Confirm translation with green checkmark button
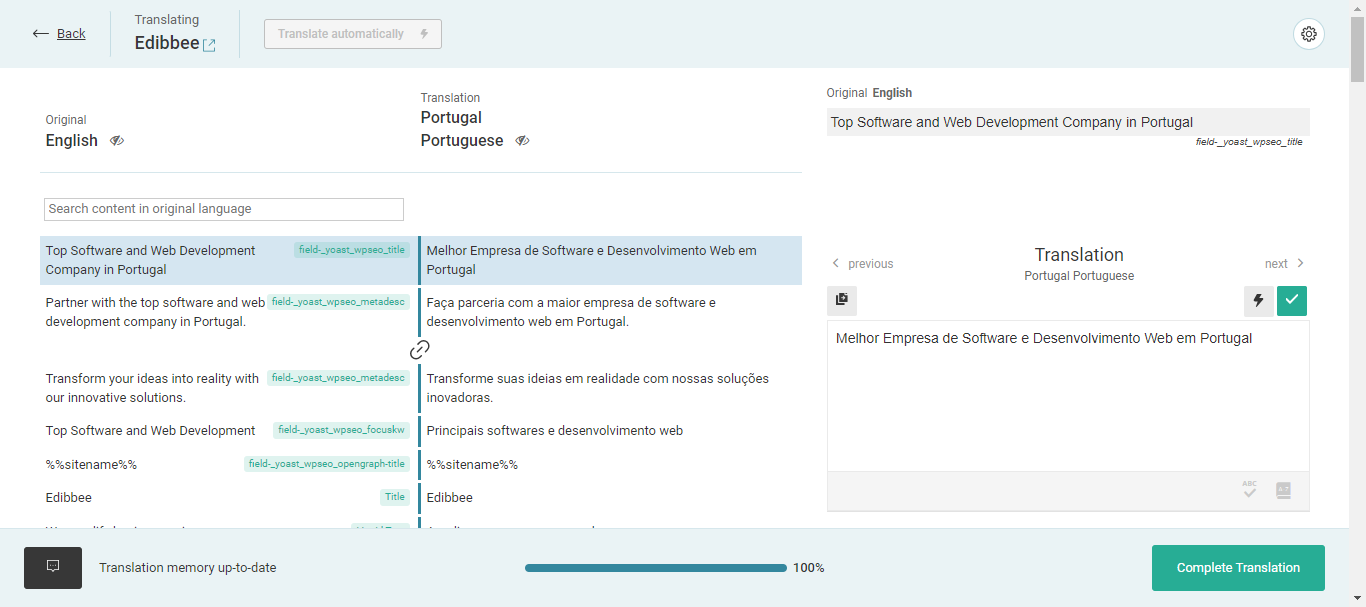 pyautogui.click(x=1292, y=300)
